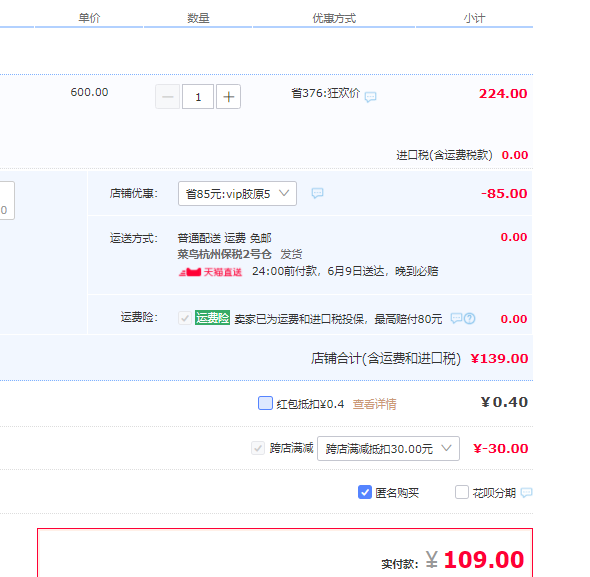The height and width of the screenshot is (577, 590).
Task: Click the 单价 column header
Action: (89, 18)
